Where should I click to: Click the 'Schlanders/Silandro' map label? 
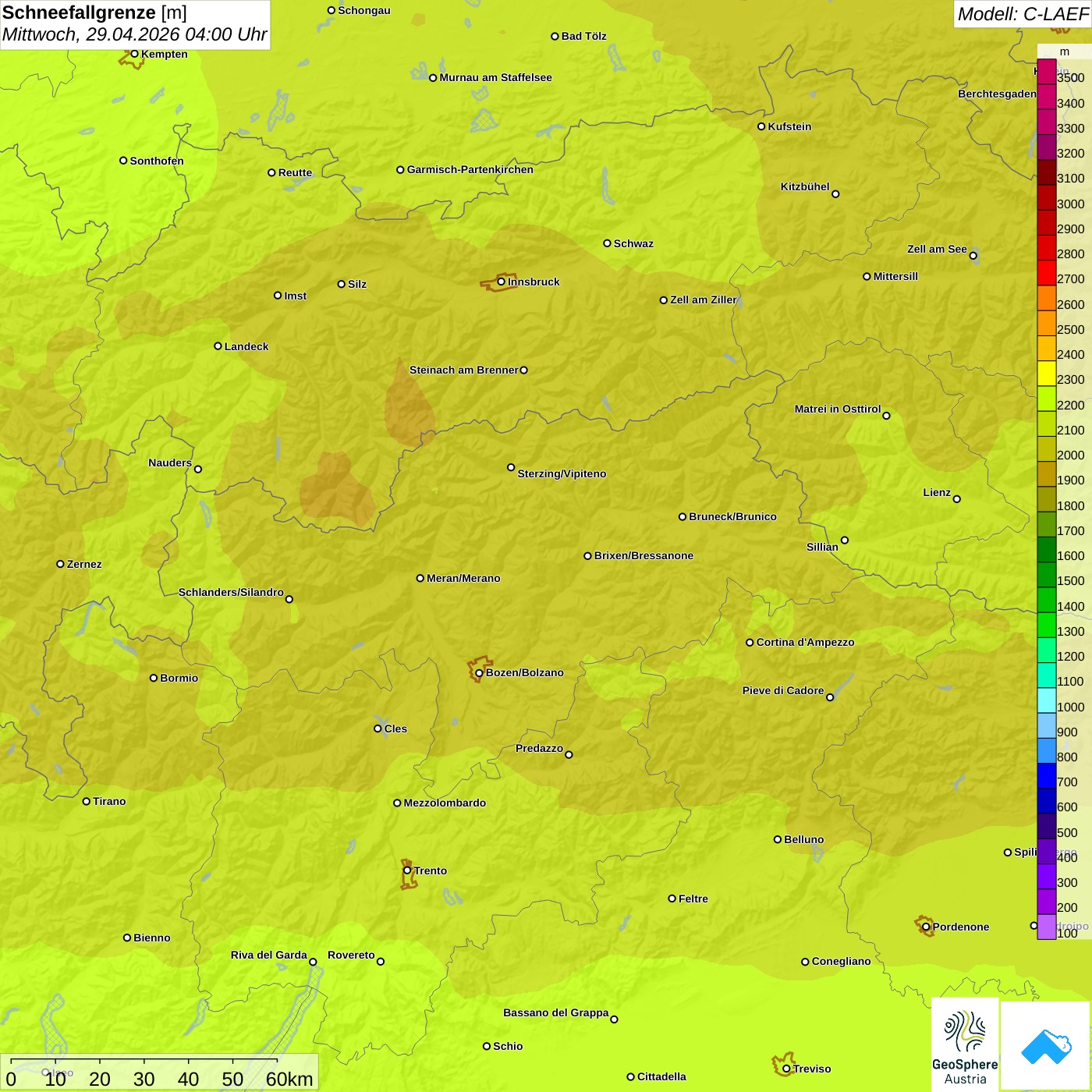pos(231,592)
